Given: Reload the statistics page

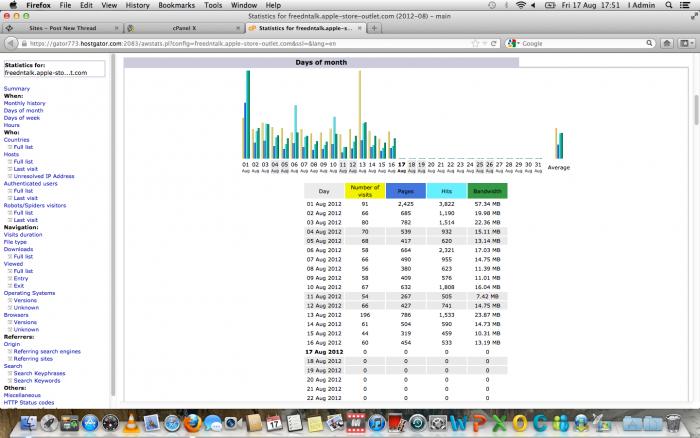Looking at the screenshot, I should (x=493, y=43).
